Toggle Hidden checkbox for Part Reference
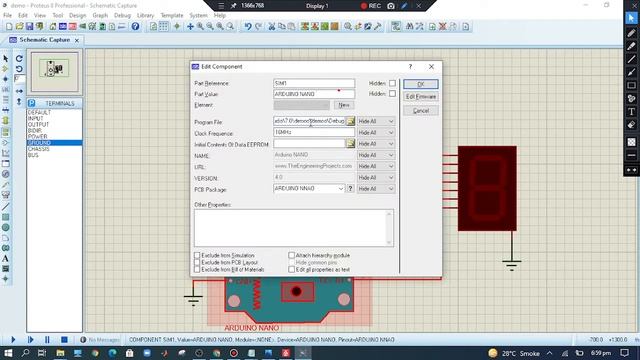 click(392, 83)
